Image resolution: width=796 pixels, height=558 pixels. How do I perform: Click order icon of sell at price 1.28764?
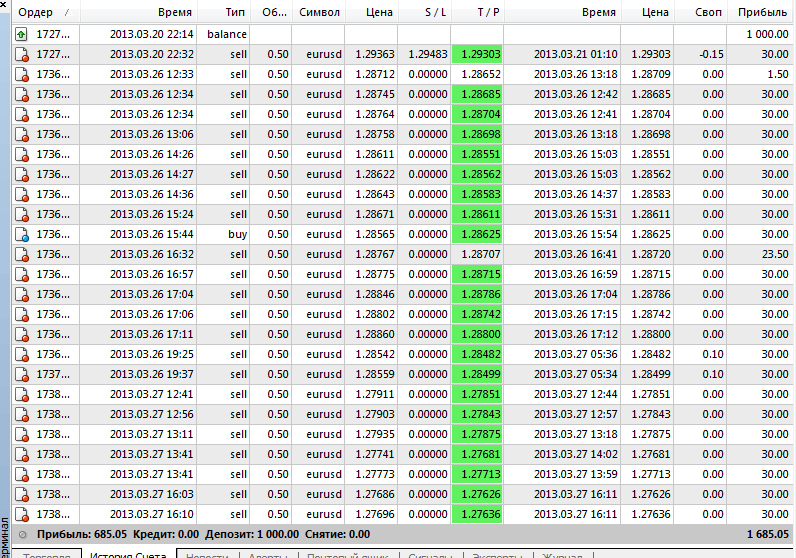pos(22,115)
